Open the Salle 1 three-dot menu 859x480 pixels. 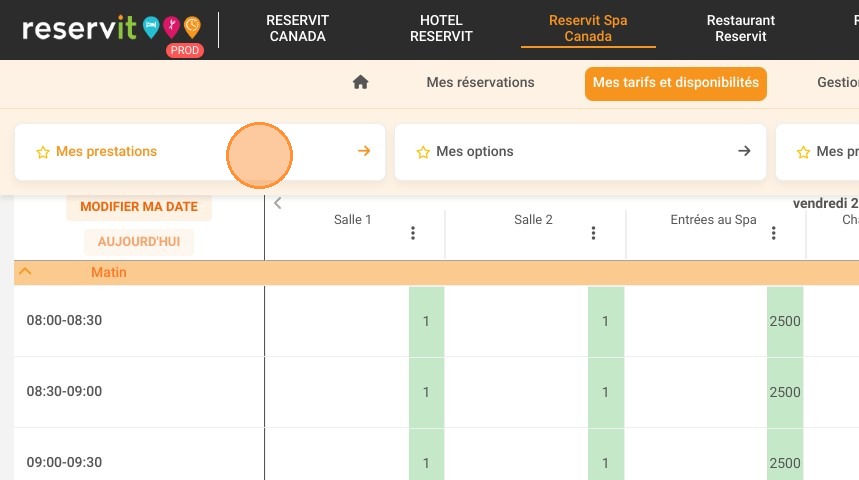click(x=413, y=233)
